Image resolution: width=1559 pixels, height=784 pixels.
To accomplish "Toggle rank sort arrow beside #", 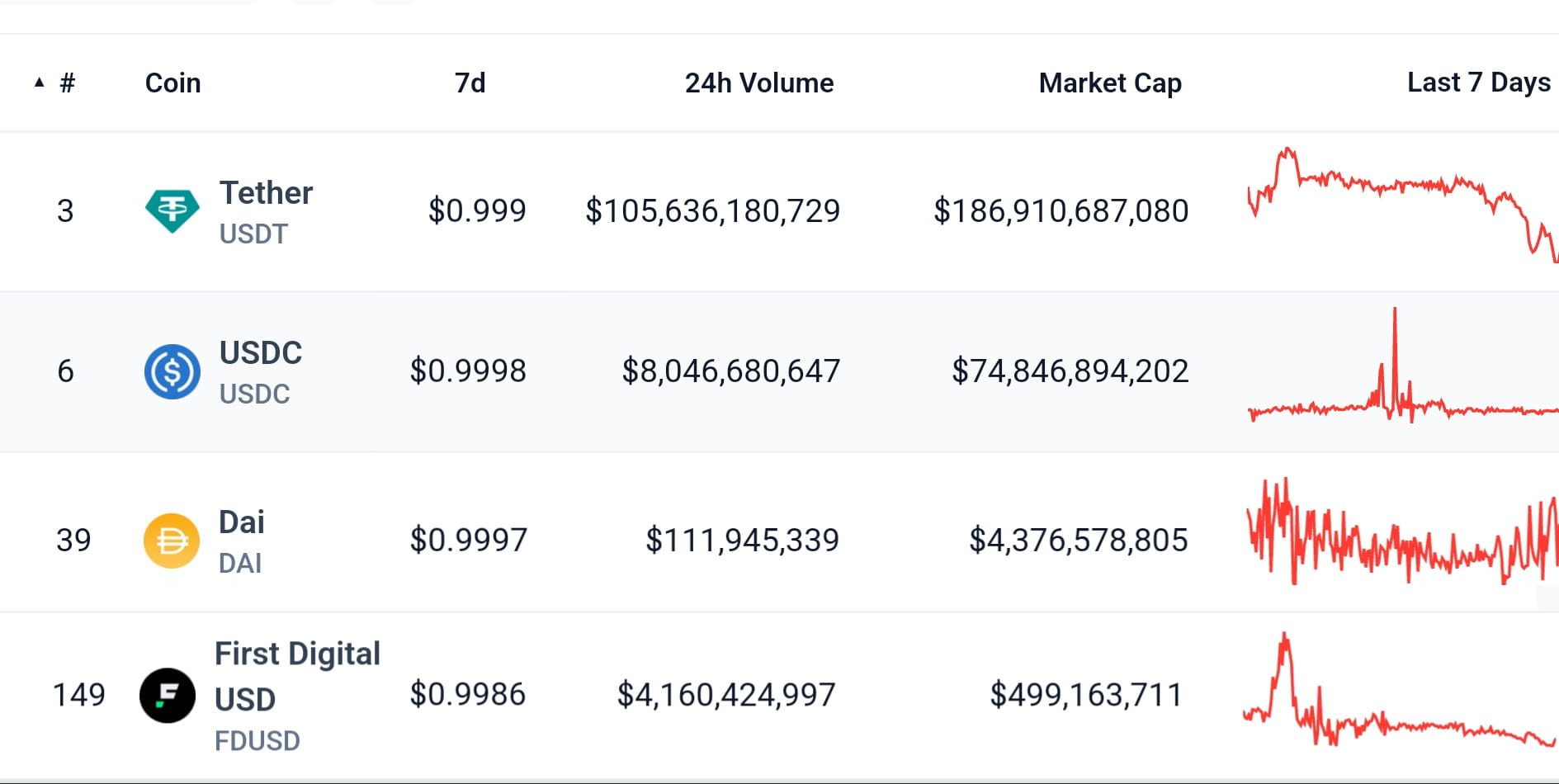I will pos(39,83).
